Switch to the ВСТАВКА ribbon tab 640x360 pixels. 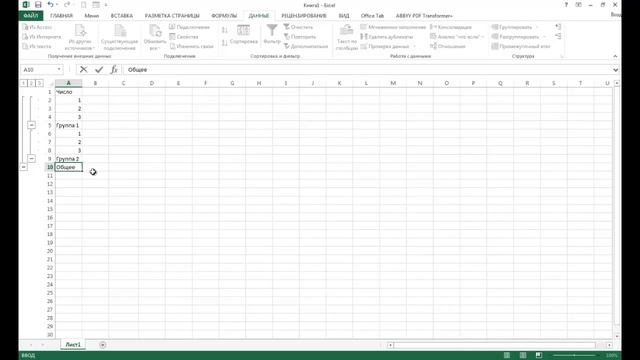pyautogui.click(x=122, y=16)
